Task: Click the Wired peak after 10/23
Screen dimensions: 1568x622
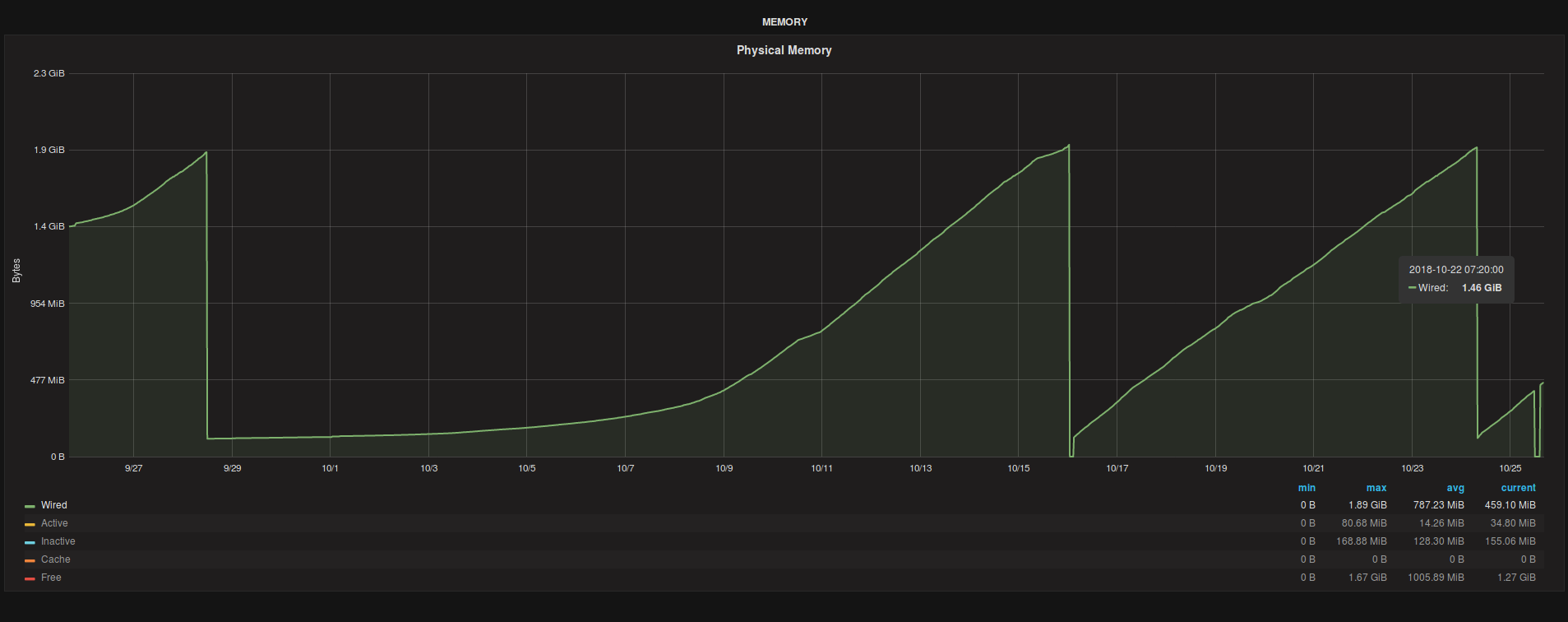Action: click(1476, 148)
